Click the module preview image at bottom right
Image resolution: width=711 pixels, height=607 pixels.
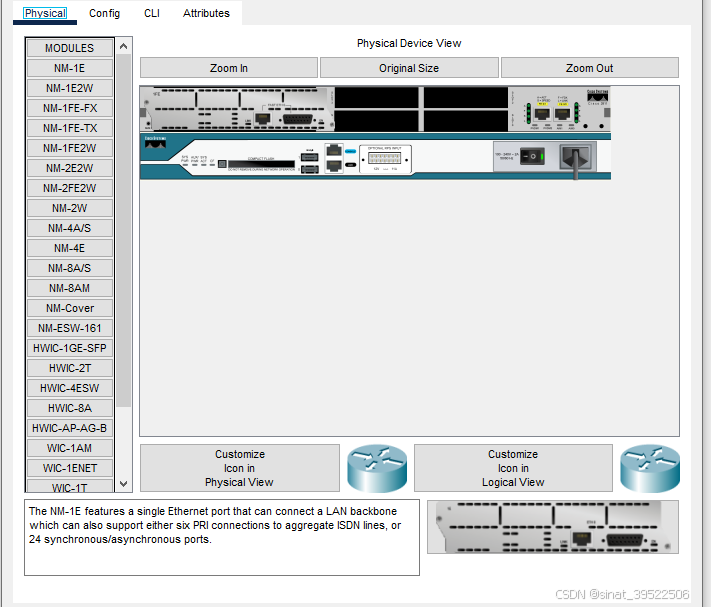click(x=552, y=527)
